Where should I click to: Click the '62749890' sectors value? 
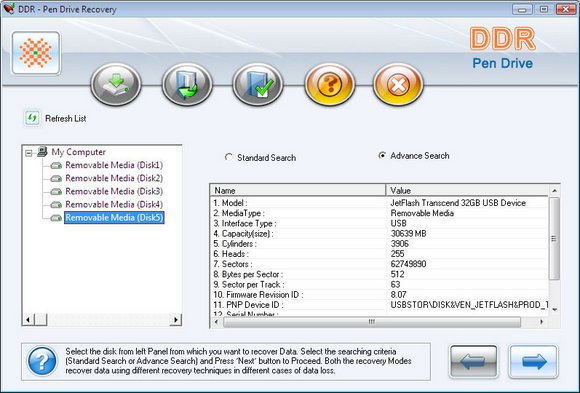click(x=408, y=264)
